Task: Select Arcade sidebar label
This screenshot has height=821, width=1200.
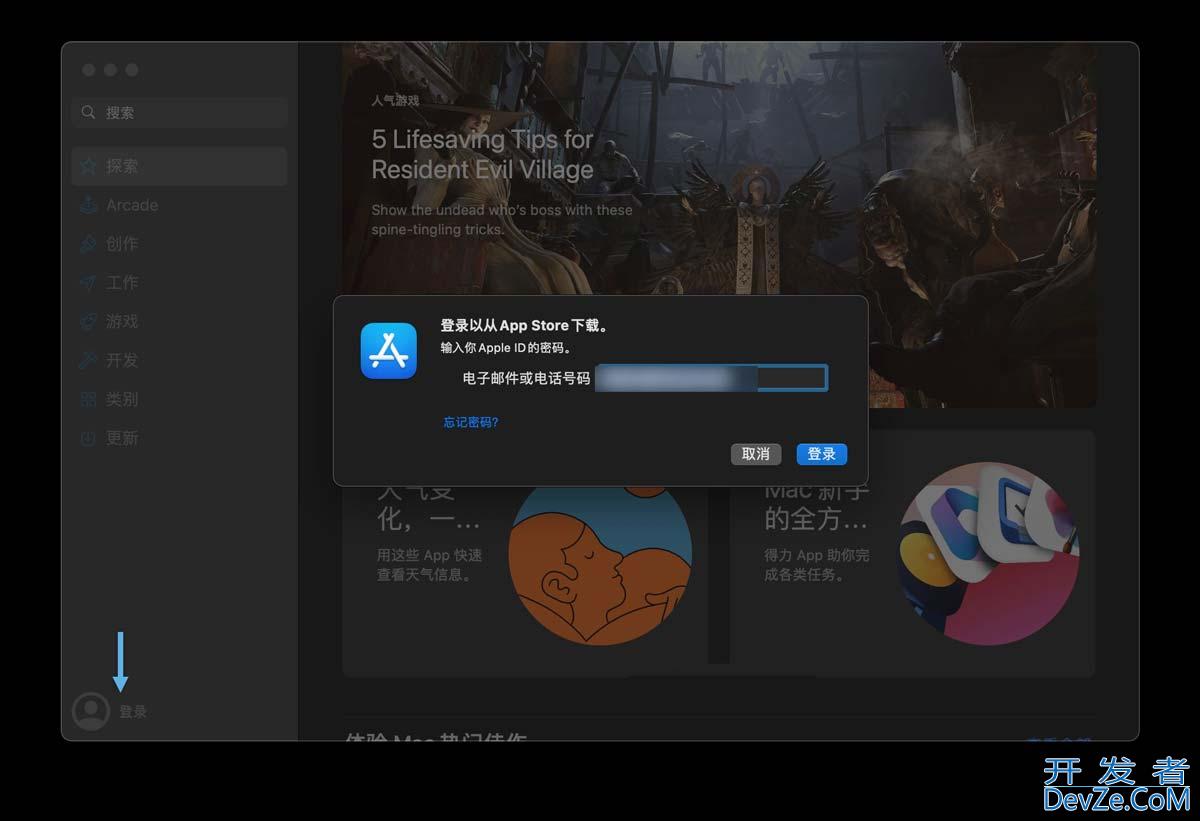Action: [x=132, y=205]
